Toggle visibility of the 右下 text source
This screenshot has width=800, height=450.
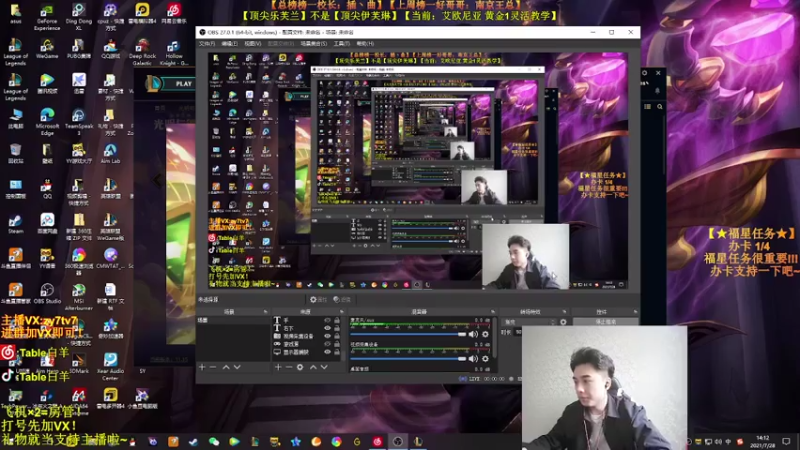tap(328, 328)
